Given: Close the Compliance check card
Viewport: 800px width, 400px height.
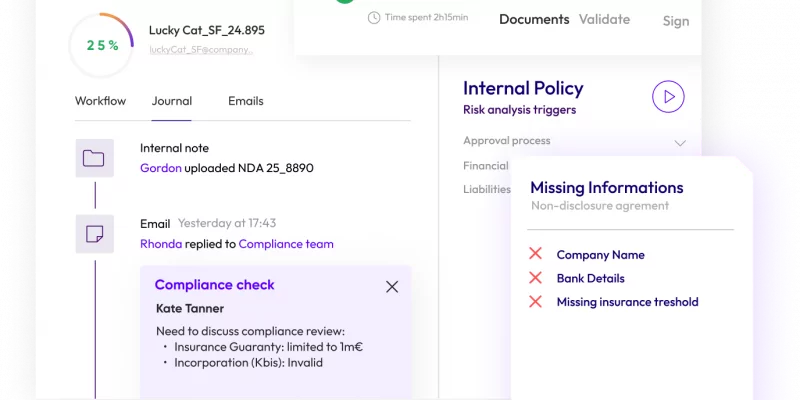Looking at the screenshot, I should 392,287.
